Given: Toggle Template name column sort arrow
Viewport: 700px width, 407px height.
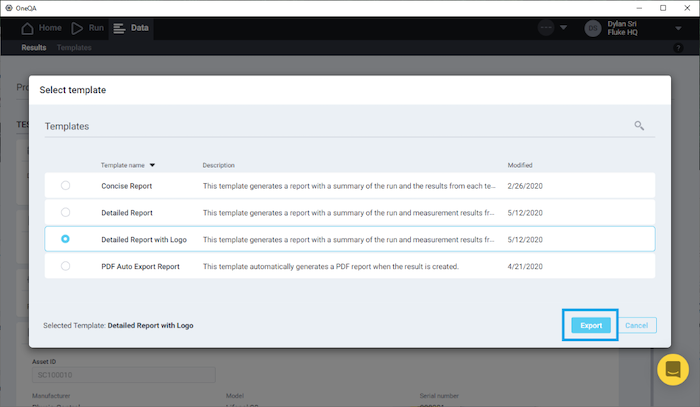Looking at the screenshot, I should coord(153,165).
